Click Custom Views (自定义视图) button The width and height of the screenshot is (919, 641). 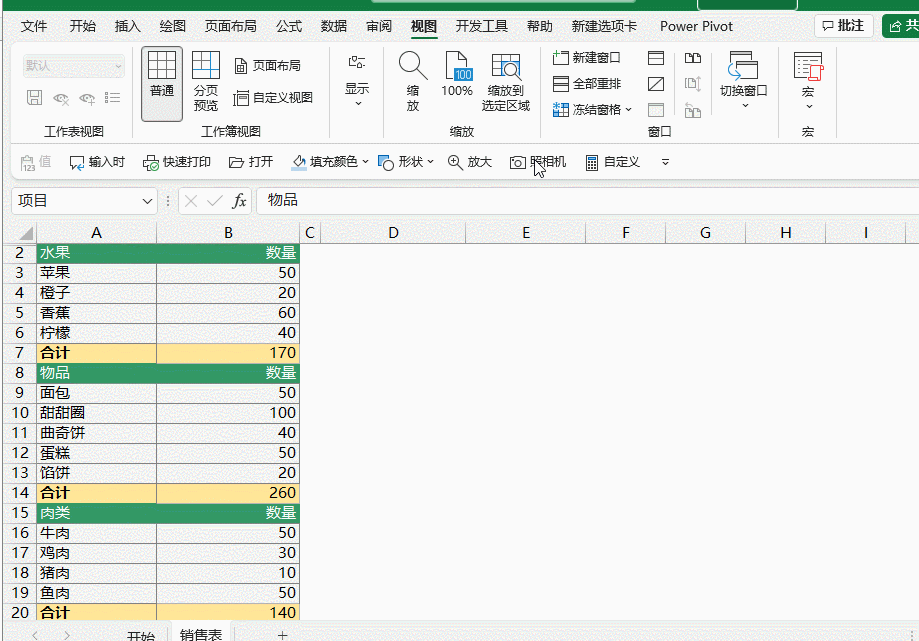[x=273, y=98]
